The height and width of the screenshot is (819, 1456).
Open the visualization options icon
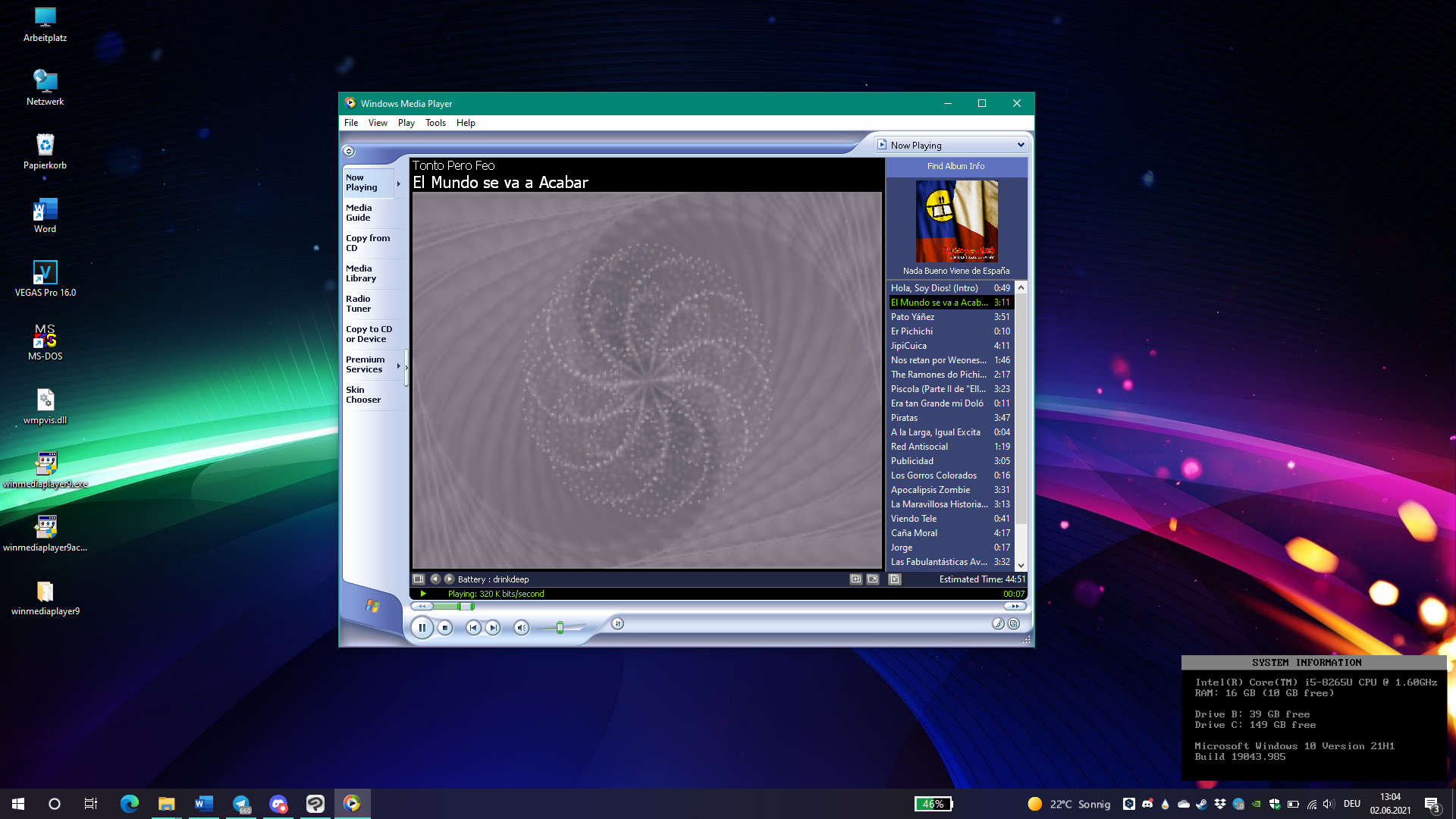pyautogui.click(x=418, y=579)
